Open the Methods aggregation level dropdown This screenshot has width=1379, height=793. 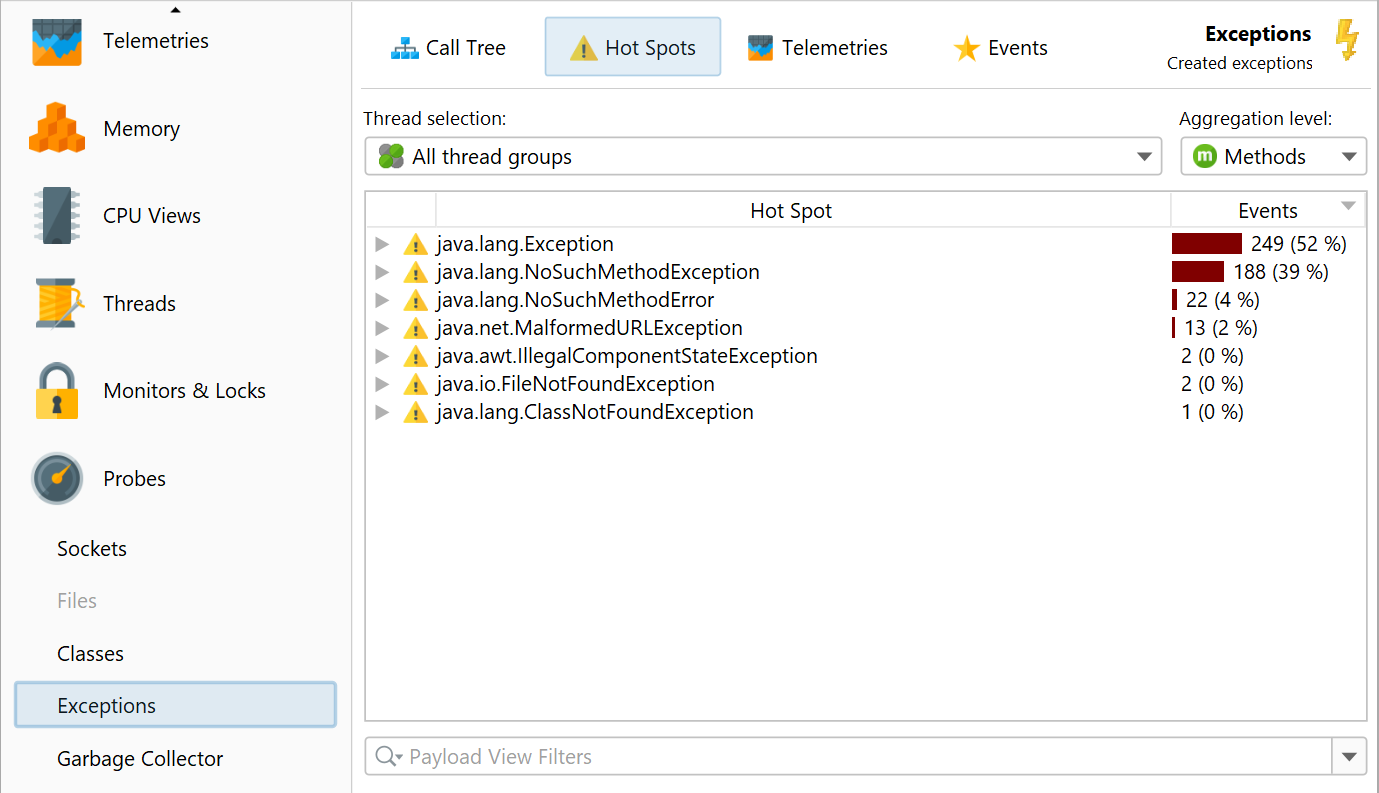pyautogui.click(x=1272, y=157)
